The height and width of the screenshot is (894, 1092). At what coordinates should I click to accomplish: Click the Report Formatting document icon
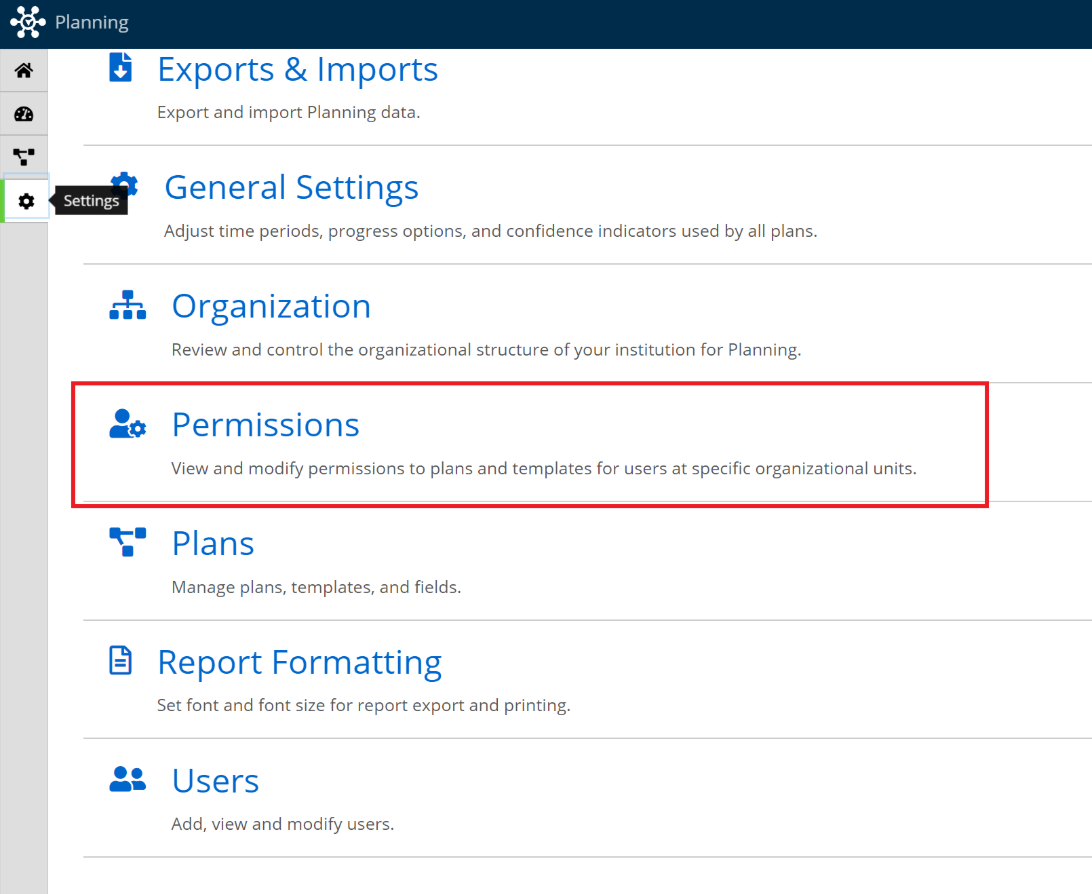(x=120, y=660)
